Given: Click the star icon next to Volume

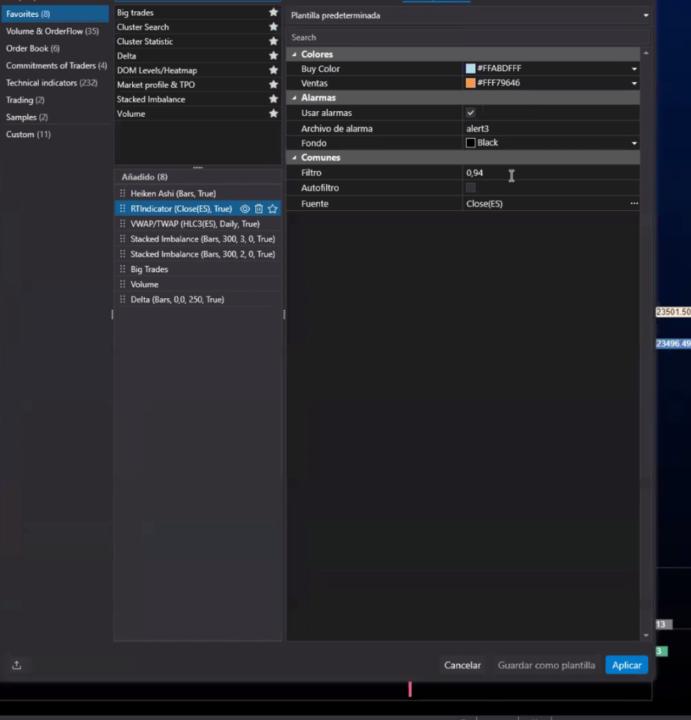Looking at the screenshot, I should [273, 114].
